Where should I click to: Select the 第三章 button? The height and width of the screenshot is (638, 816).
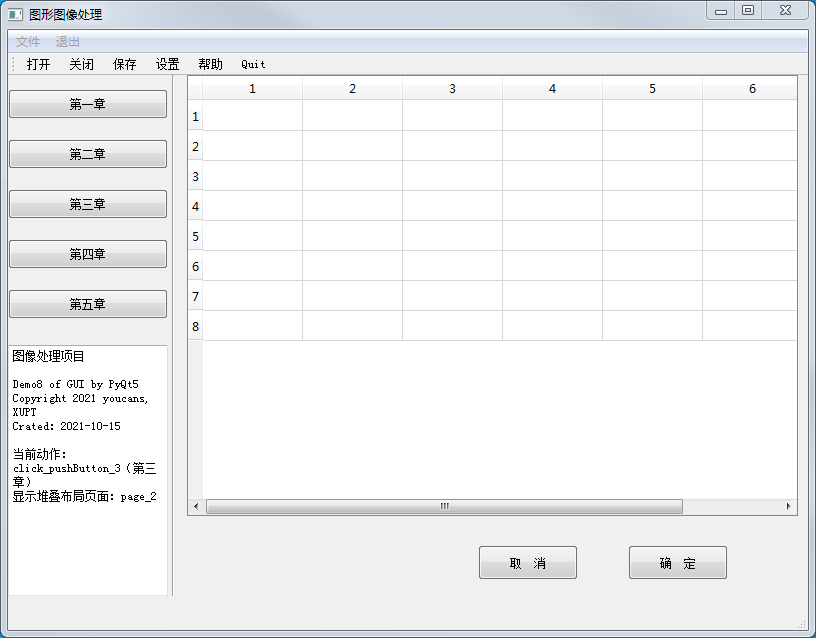[88, 204]
